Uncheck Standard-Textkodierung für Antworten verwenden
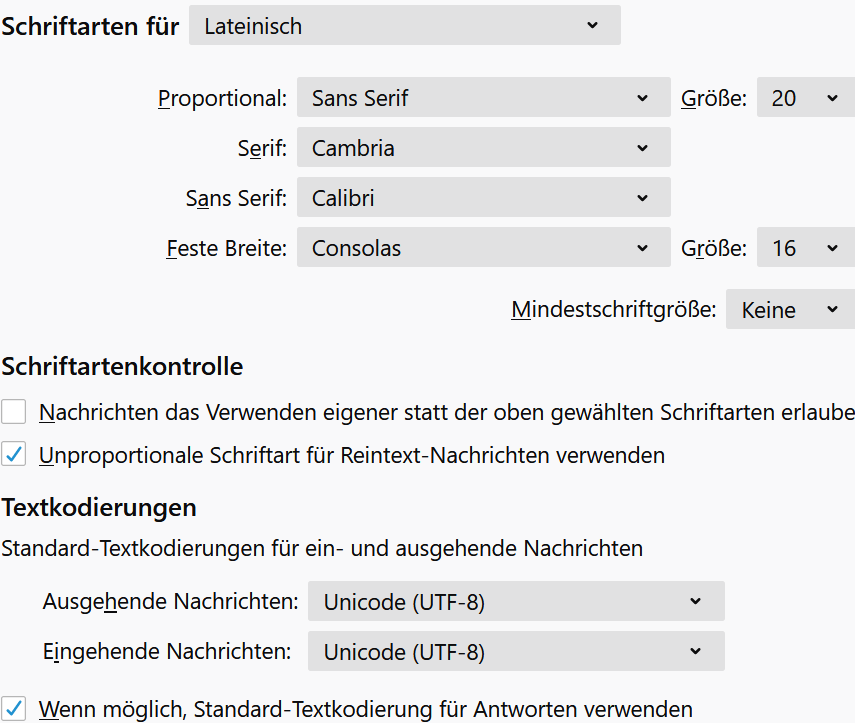The width and height of the screenshot is (855, 723). [x=14, y=709]
